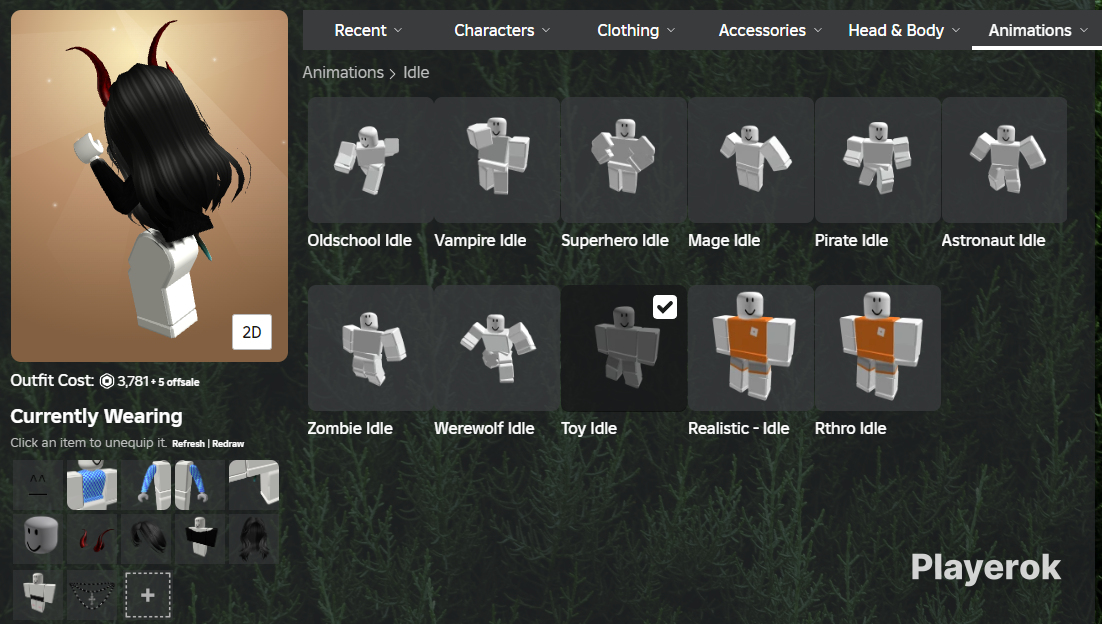
Task: Switch avatar preview to 2D
Action: point(252,332)
